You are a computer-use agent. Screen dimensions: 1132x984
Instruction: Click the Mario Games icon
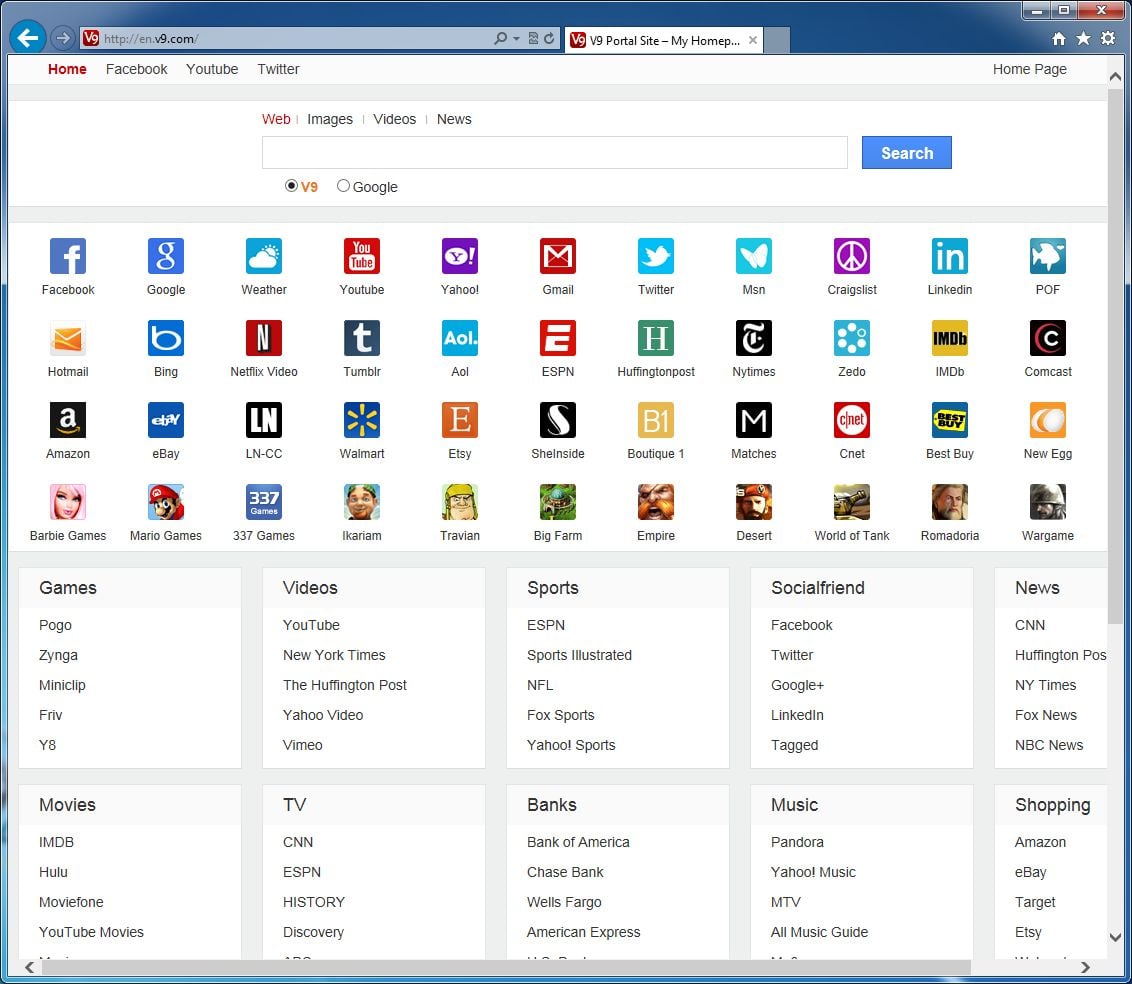tap(166, 503)
